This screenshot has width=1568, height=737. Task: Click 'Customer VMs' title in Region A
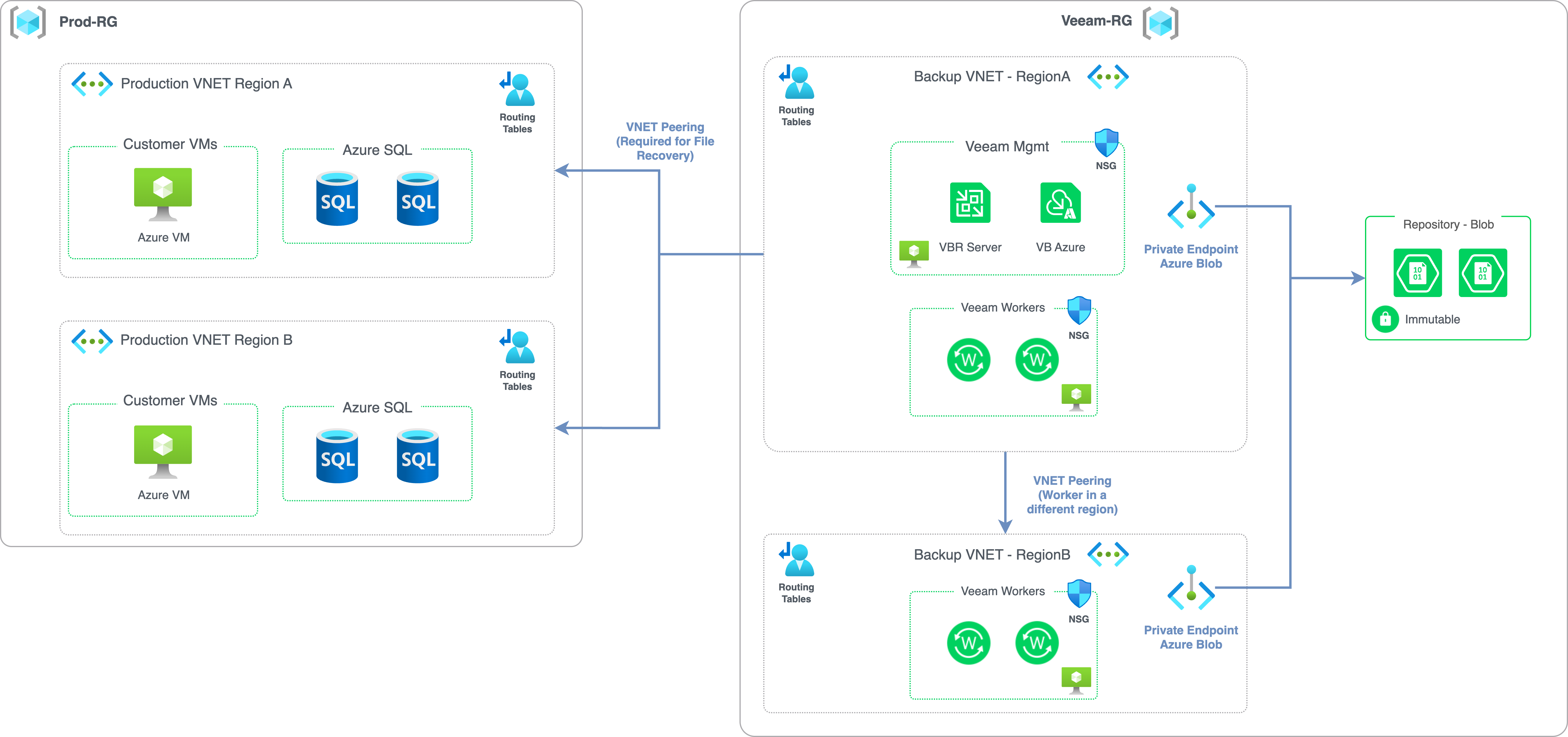[x=170, y=144]
